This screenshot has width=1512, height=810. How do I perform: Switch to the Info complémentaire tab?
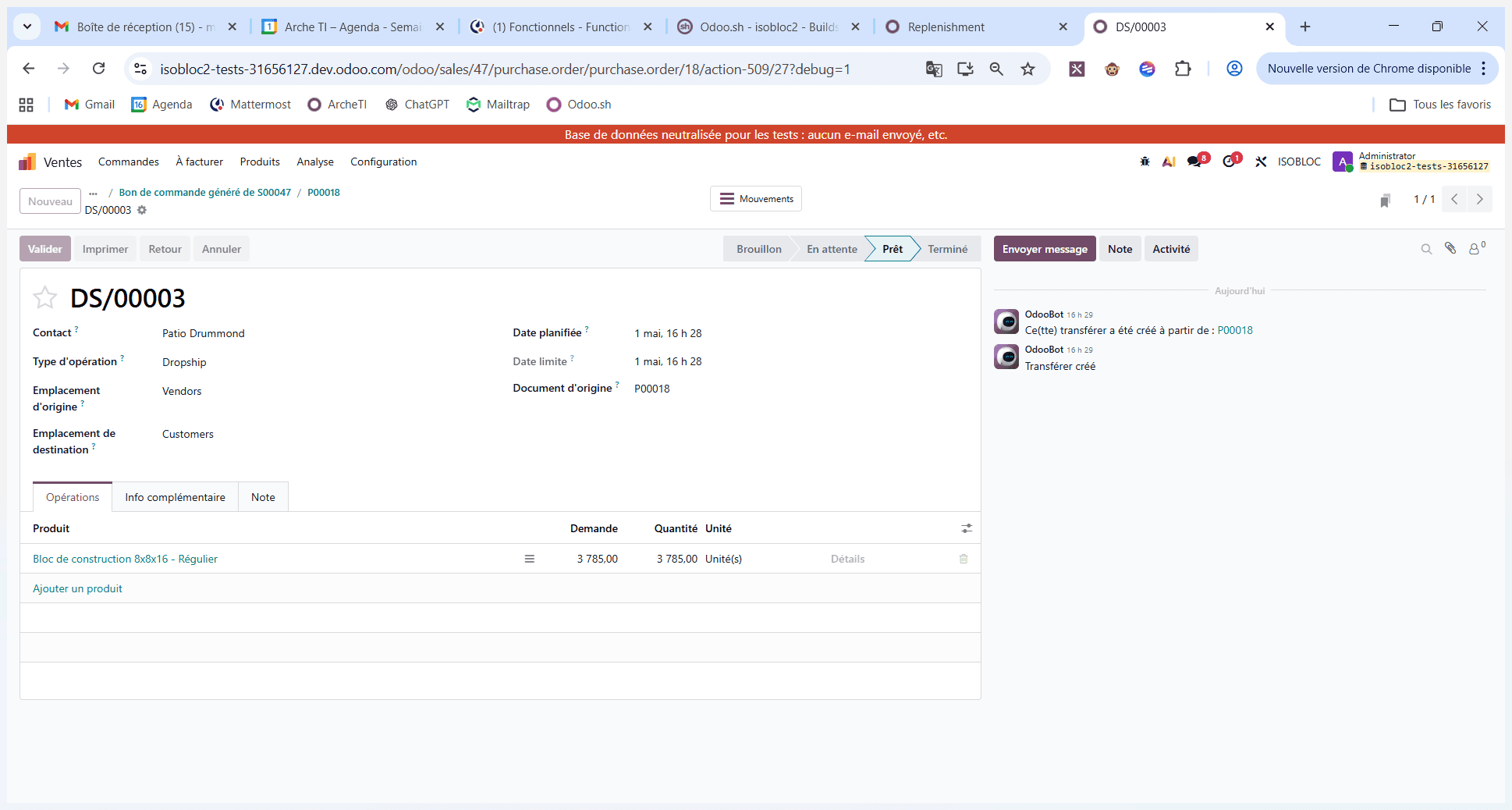coord(175,497)
